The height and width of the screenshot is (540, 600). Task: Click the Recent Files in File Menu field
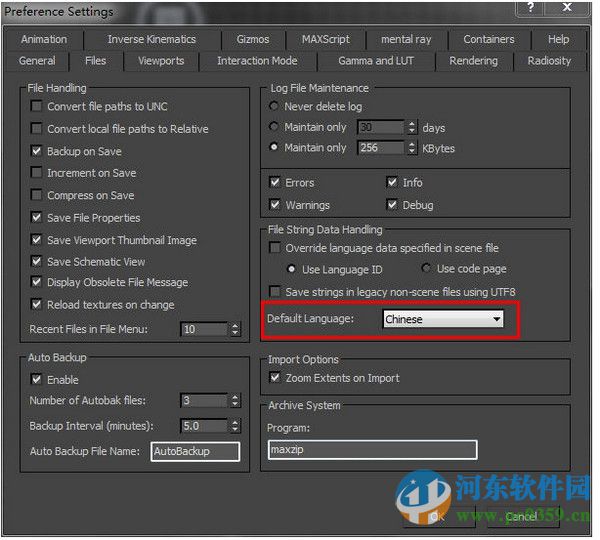[204, 329]
